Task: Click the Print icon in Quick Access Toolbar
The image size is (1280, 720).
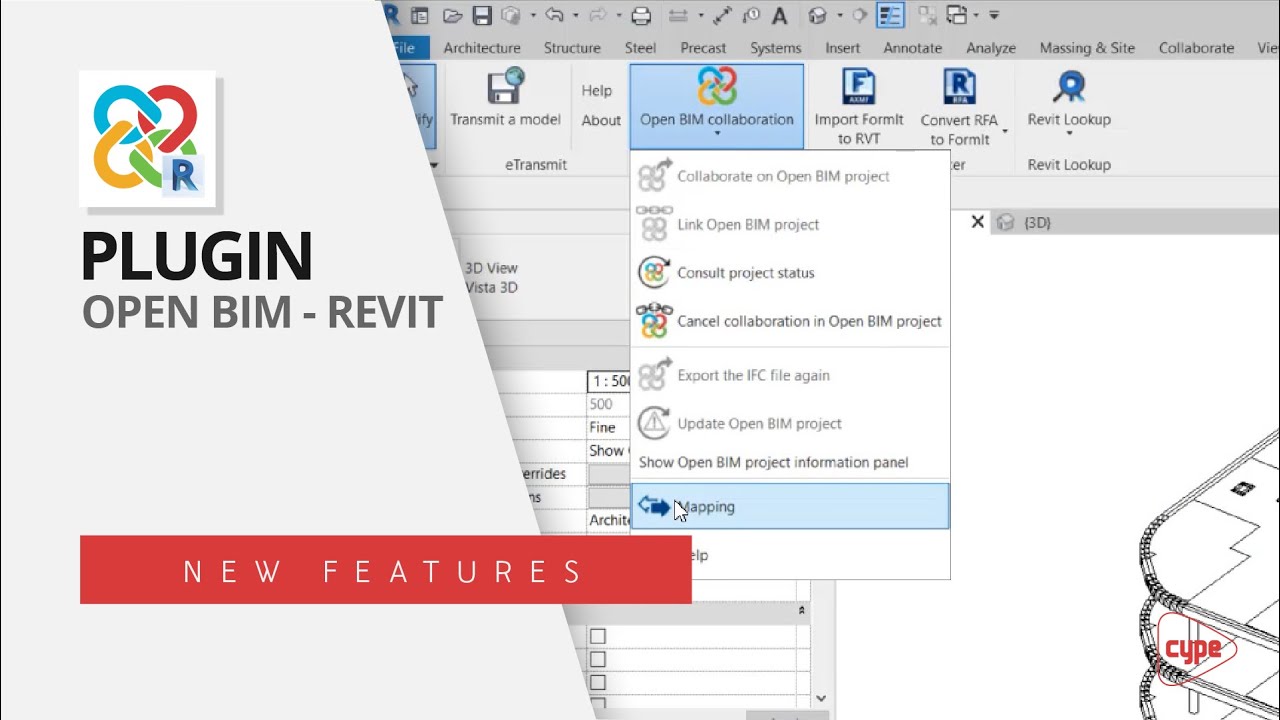Action: pyautogui.click(x=643, y=15)
